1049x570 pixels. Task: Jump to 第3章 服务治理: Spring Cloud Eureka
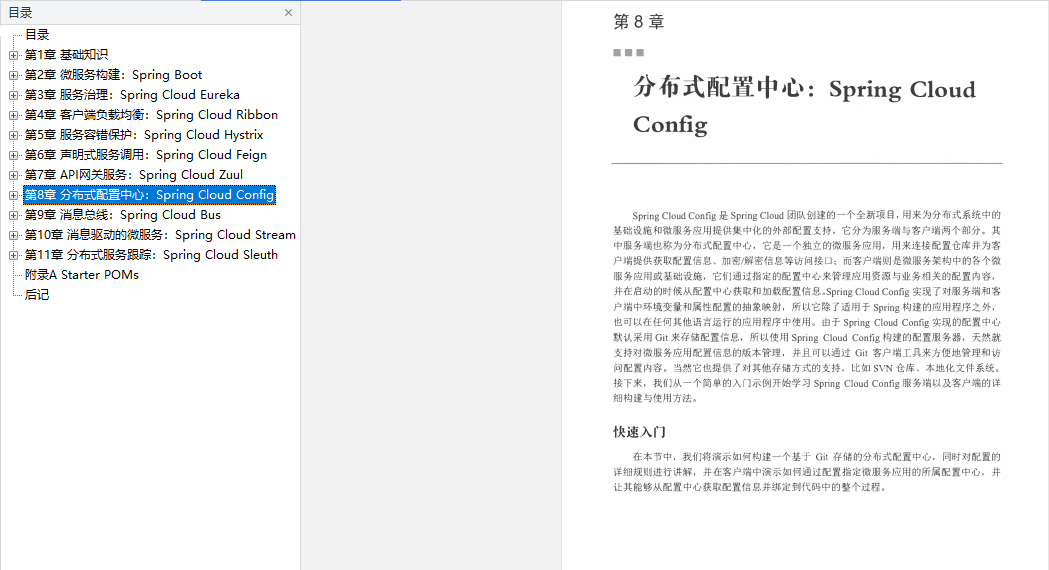(x=132, y=95)
